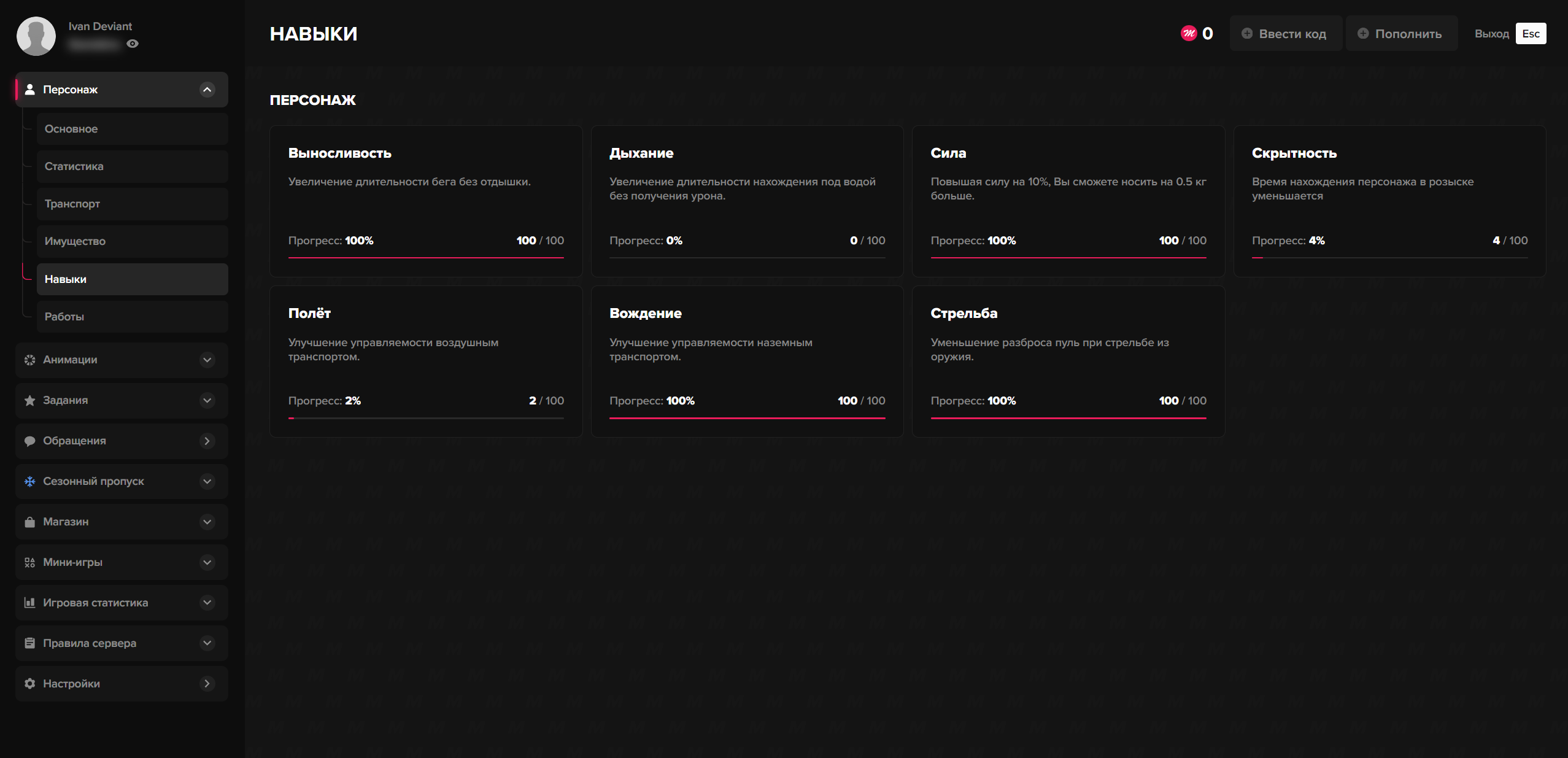Viewport: 1568px width, 758px height.
Task: Select the Транспорт submenu item
Action: coord(132,204)
